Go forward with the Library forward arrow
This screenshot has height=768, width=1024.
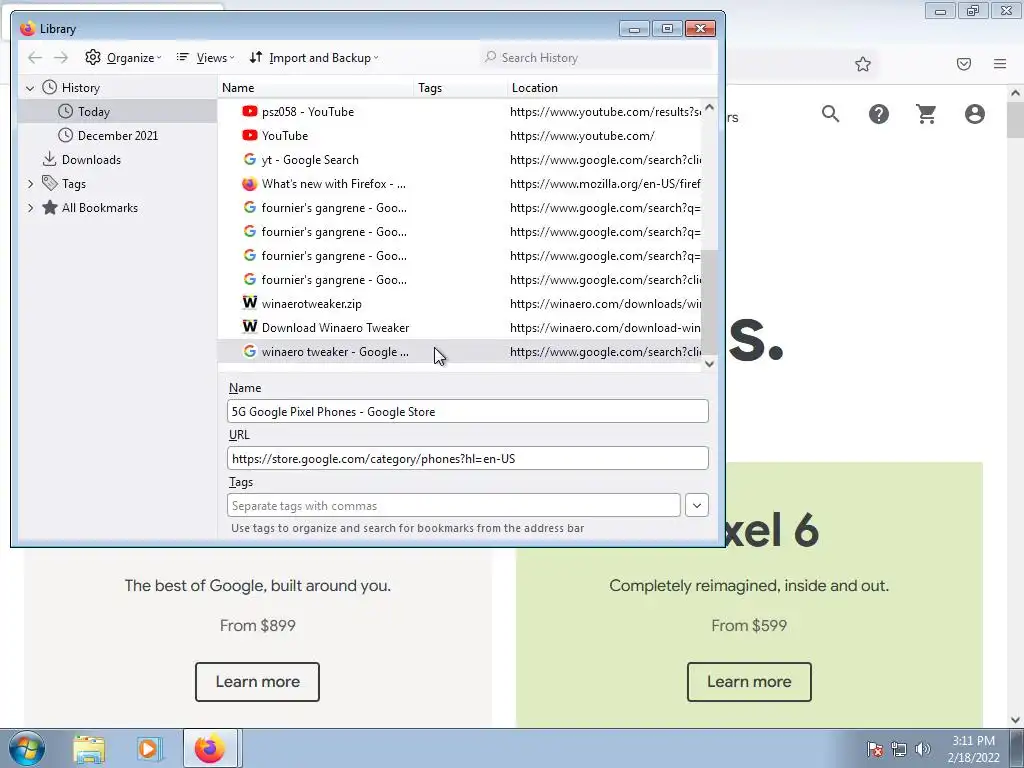click(x=61, y=57)
